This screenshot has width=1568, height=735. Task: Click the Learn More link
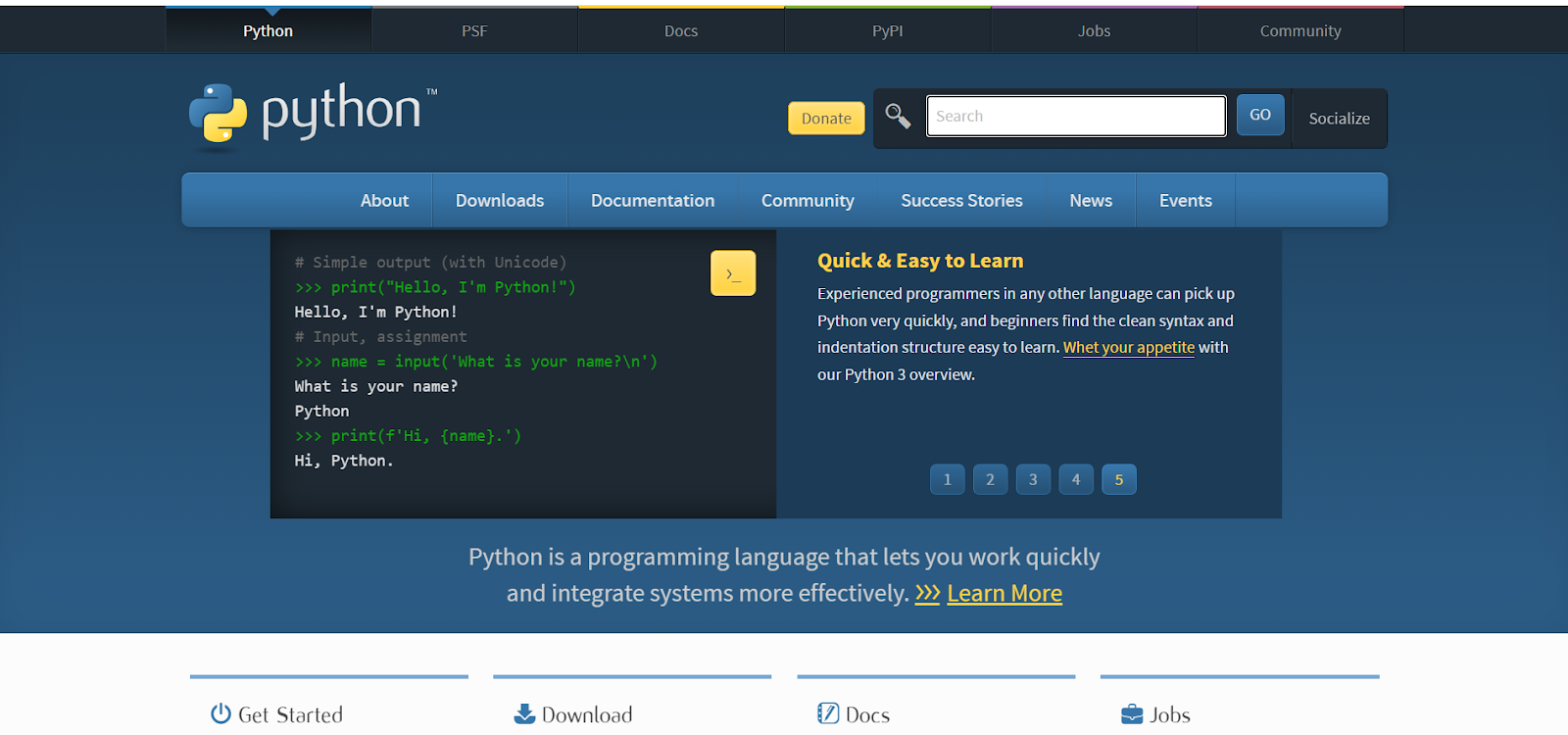click(1004, 593)
